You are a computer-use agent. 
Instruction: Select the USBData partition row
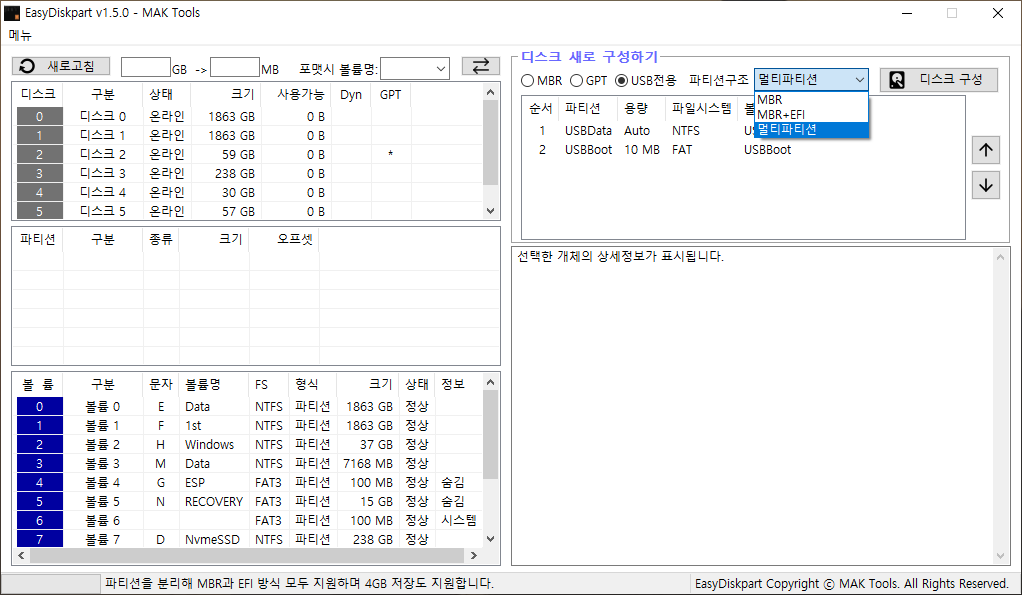click(x=743, y=131)
